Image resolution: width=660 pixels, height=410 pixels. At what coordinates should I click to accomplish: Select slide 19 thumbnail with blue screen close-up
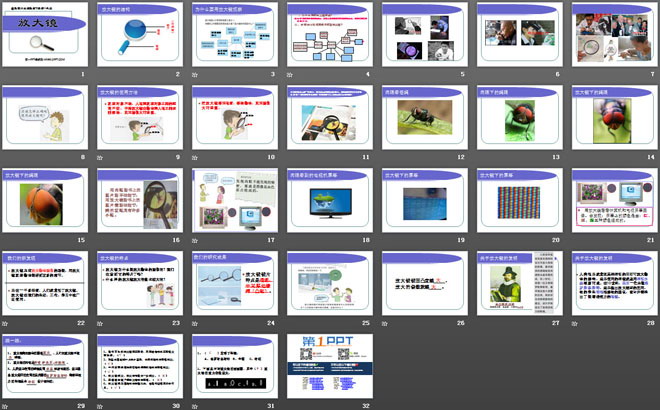pyautogui.click(x=425, y=200)
